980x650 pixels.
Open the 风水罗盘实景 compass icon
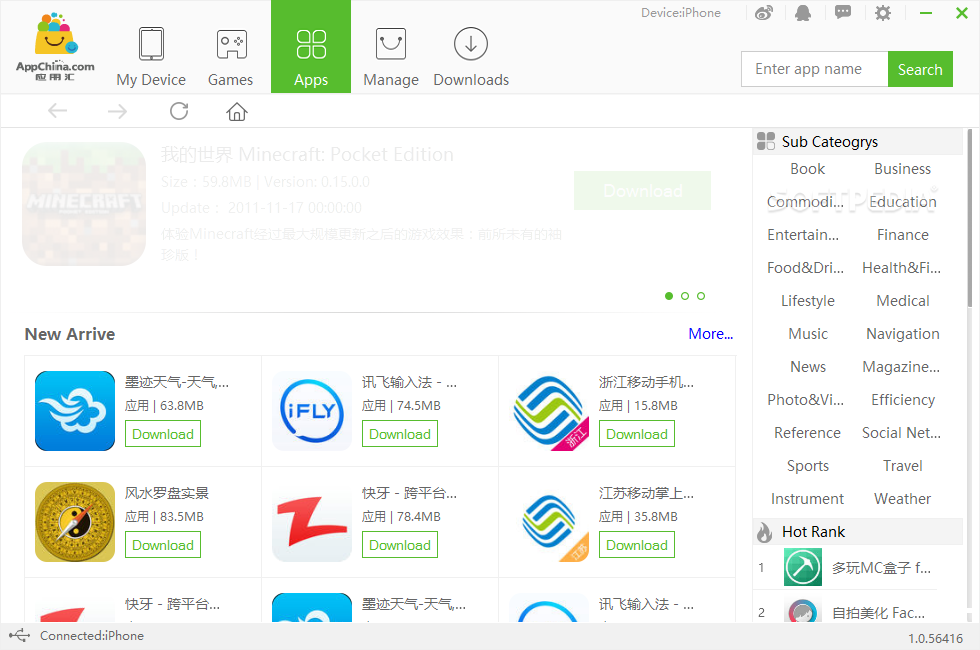point(75,522)
